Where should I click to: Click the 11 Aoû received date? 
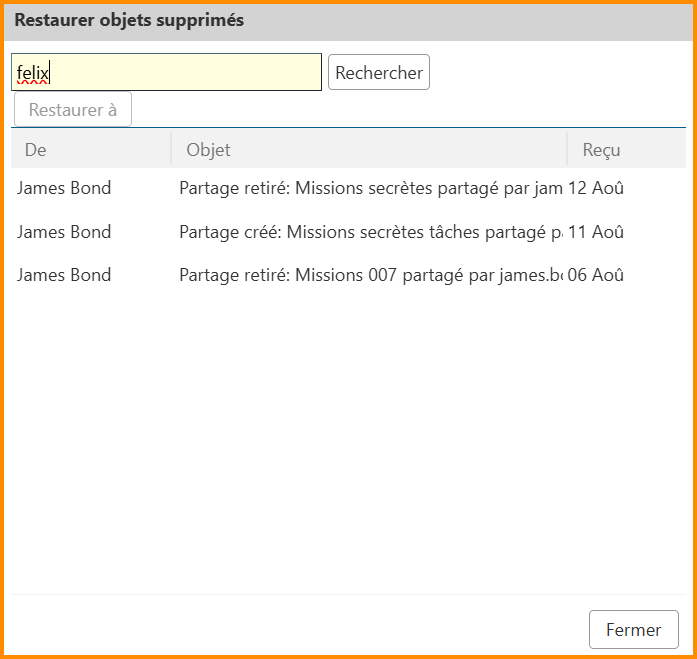[595, 232]
